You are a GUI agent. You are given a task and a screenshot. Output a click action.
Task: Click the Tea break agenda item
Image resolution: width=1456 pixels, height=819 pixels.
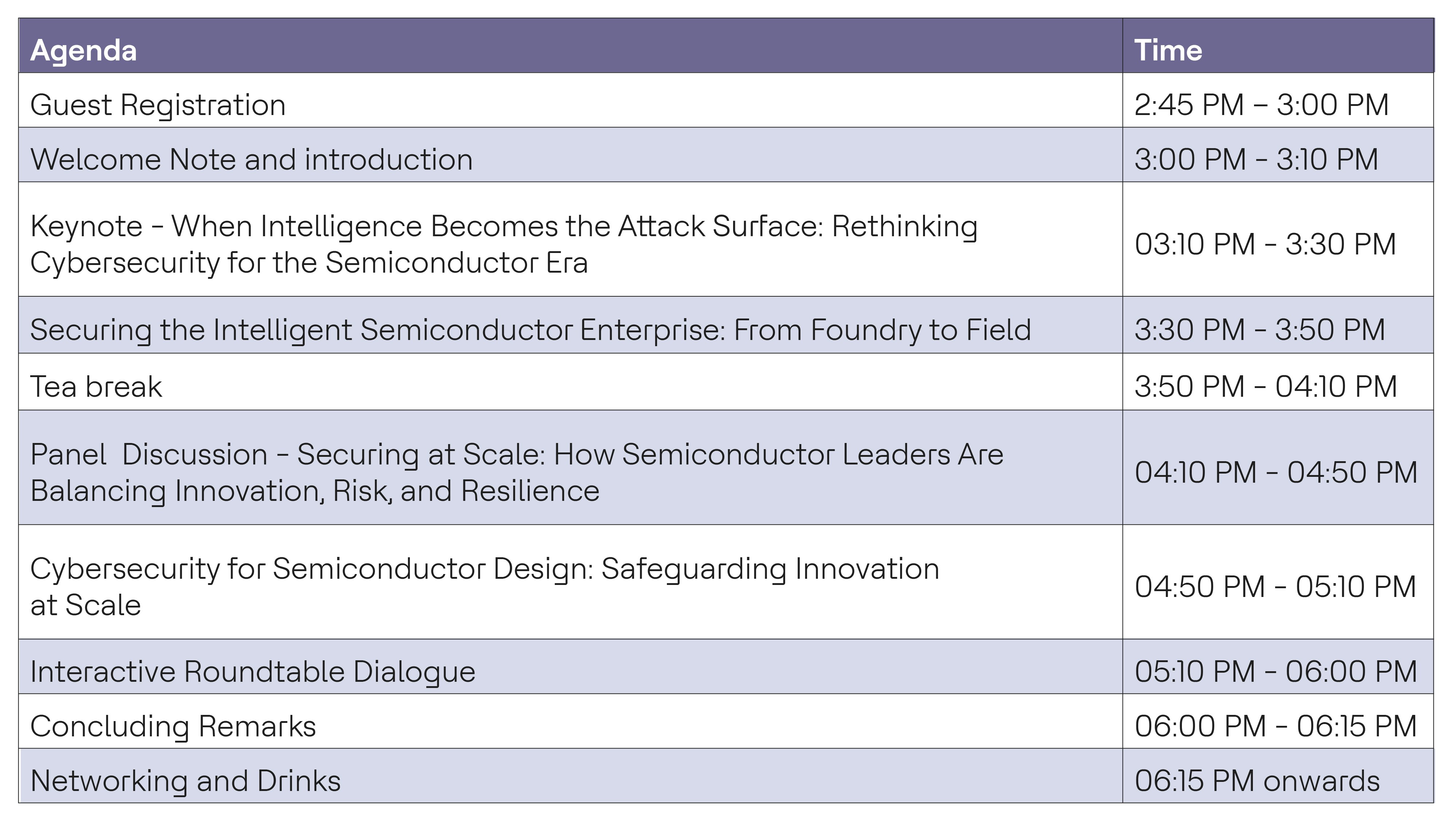(x=96, y=387)
